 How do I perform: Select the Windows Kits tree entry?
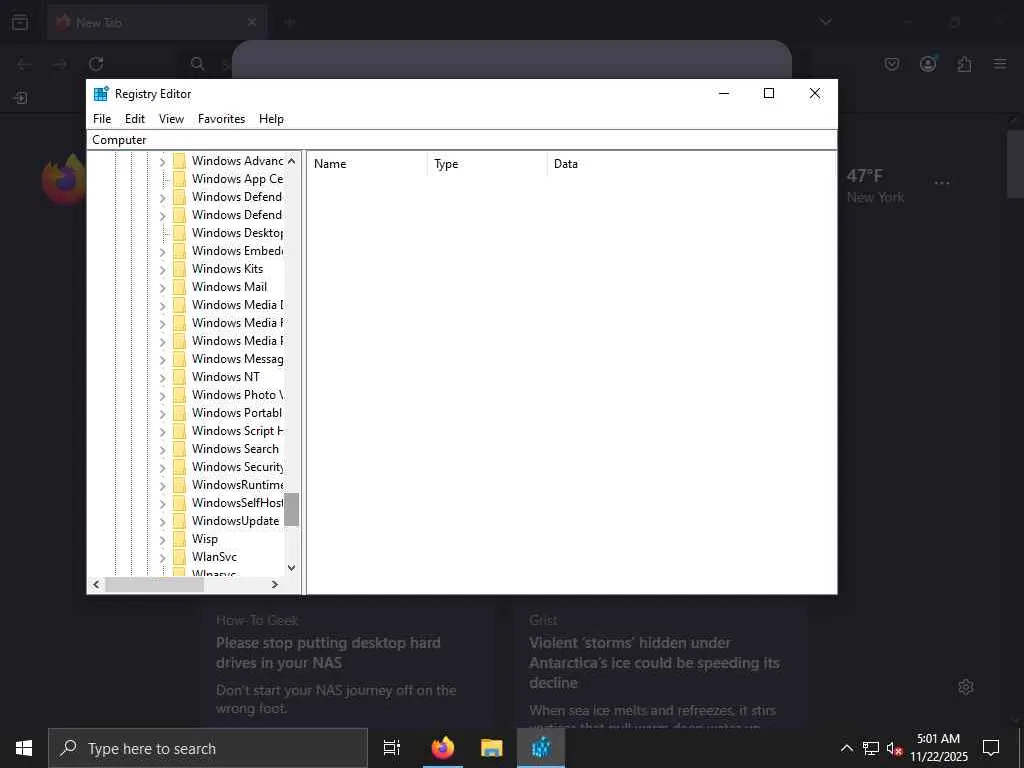227,269
